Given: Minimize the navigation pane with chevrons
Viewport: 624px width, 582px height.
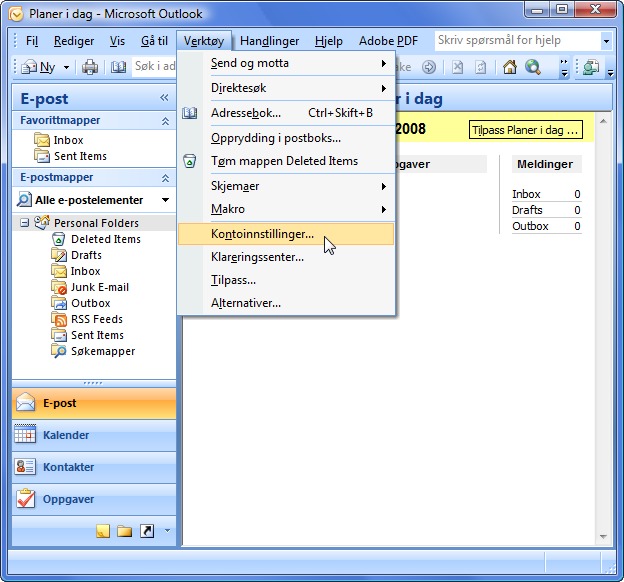Looking at the screenshot, I should (x=164, y=97).
